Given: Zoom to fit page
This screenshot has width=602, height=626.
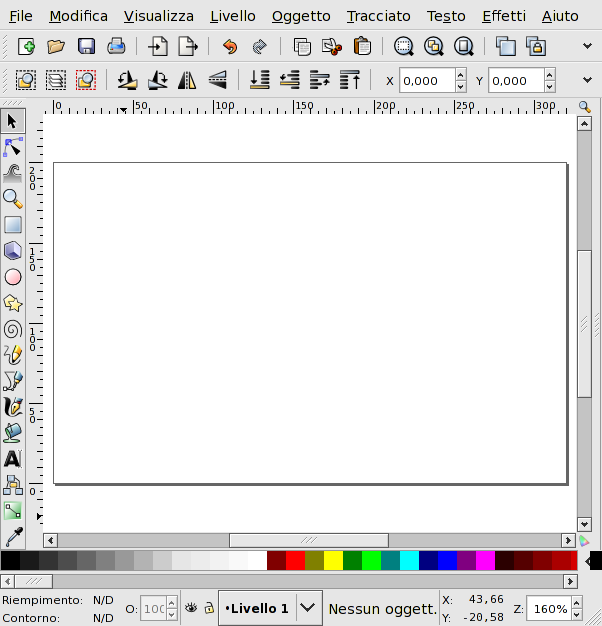Looking at the screenshot, I should 463,47.
